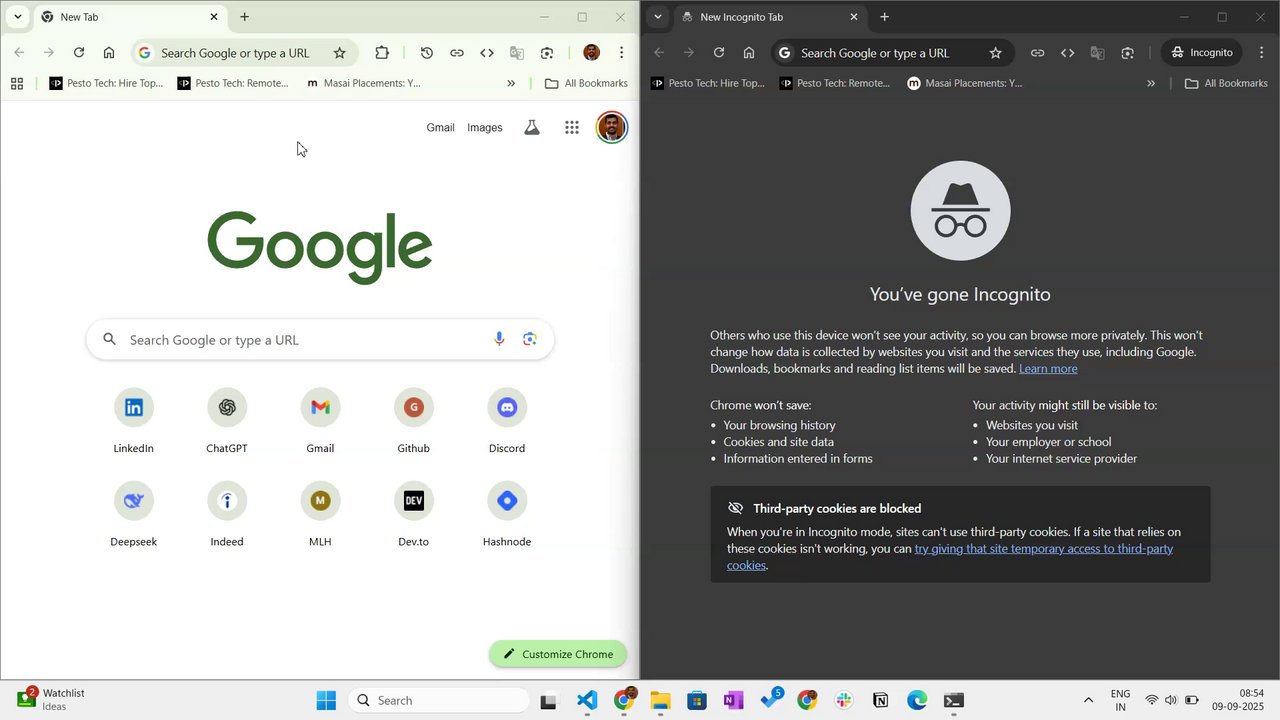
Task: Click link extension icon in Incognito toolbar
Action: click(1038, 53)
